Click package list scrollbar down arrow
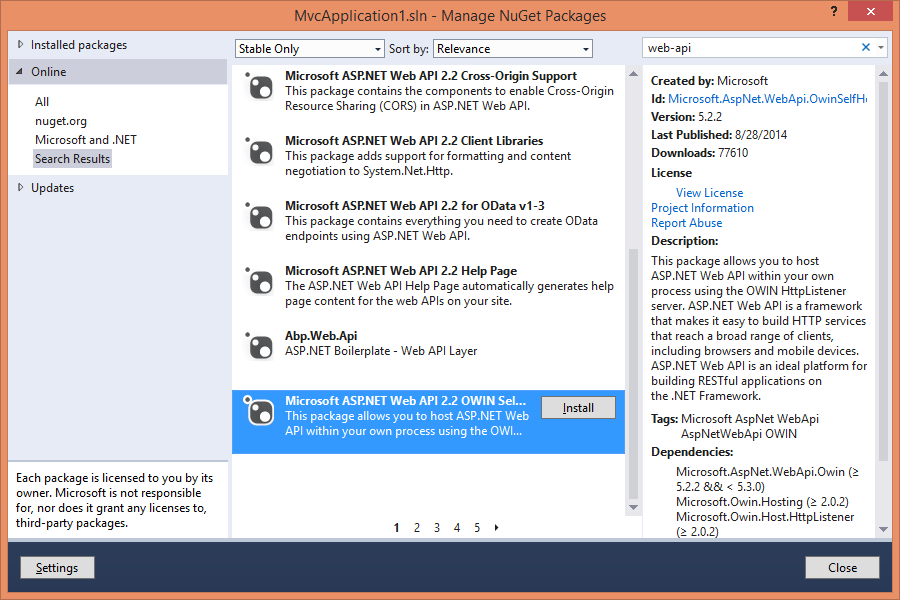The image size is (900, 600). [633, 507]
